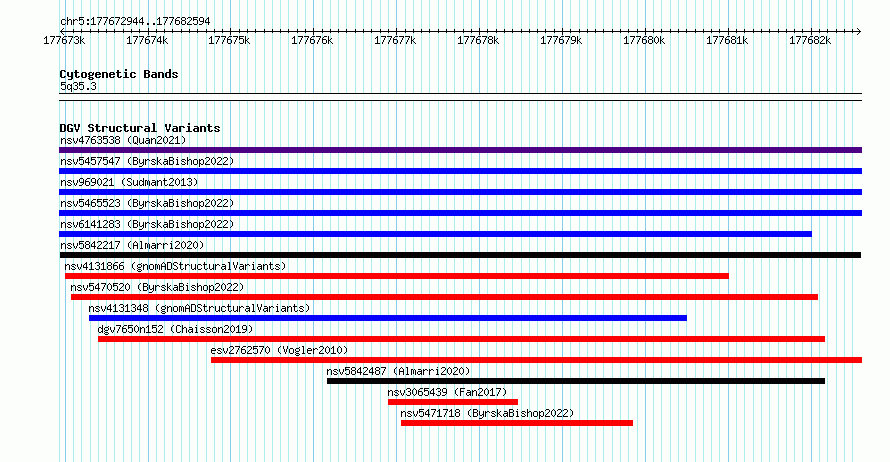Click the nsv4131866 (gnomADStructuralVariants) label
The width and height of the screenshot is (890, 462).
[175, 266]
